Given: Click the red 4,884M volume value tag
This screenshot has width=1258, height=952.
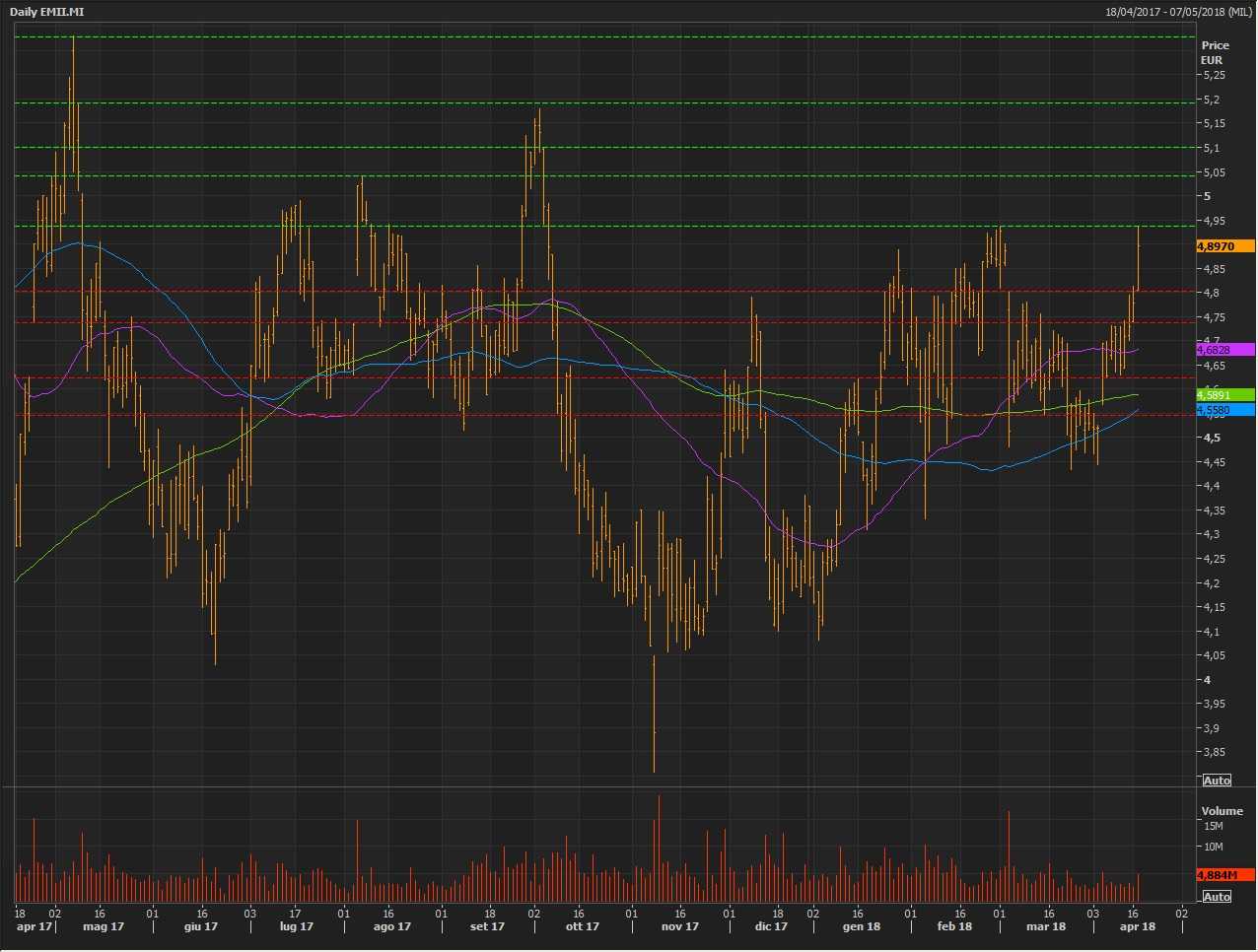Looking at the screenshot, I should tap(1224, 875).
